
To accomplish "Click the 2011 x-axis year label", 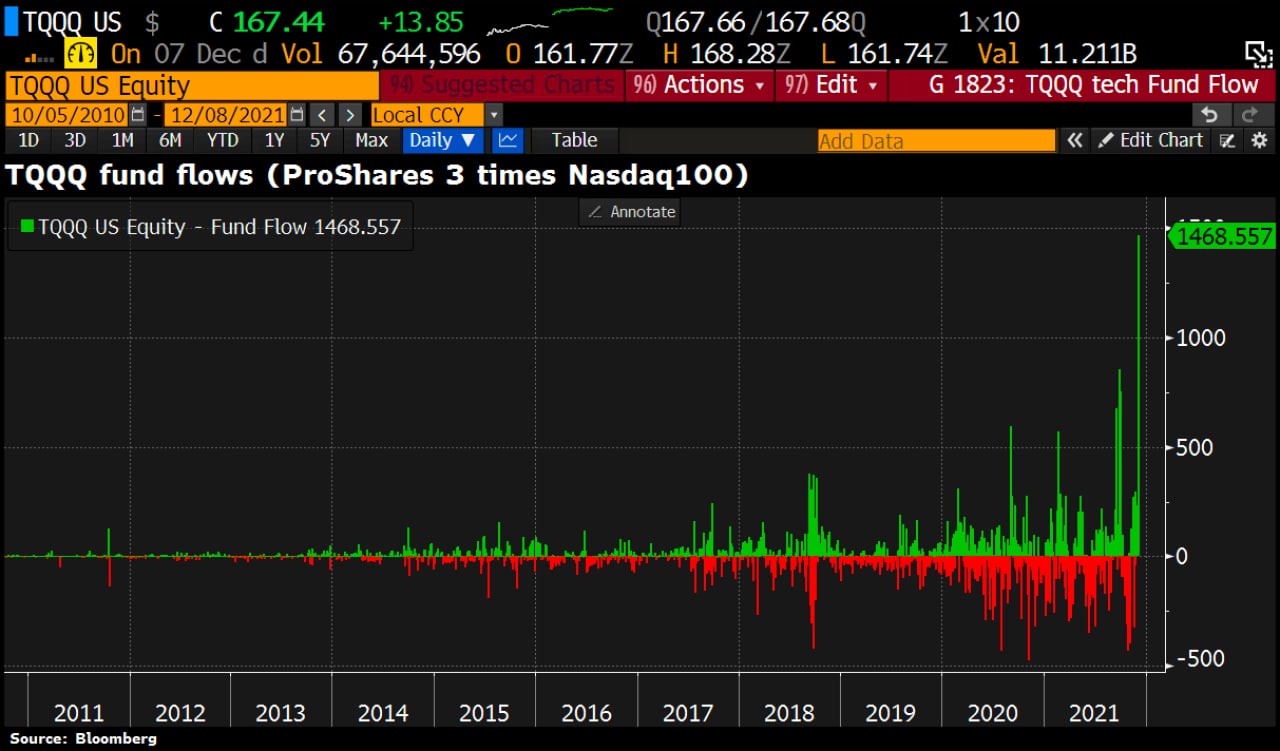I will pyautogui.click(x=79, y=713).
